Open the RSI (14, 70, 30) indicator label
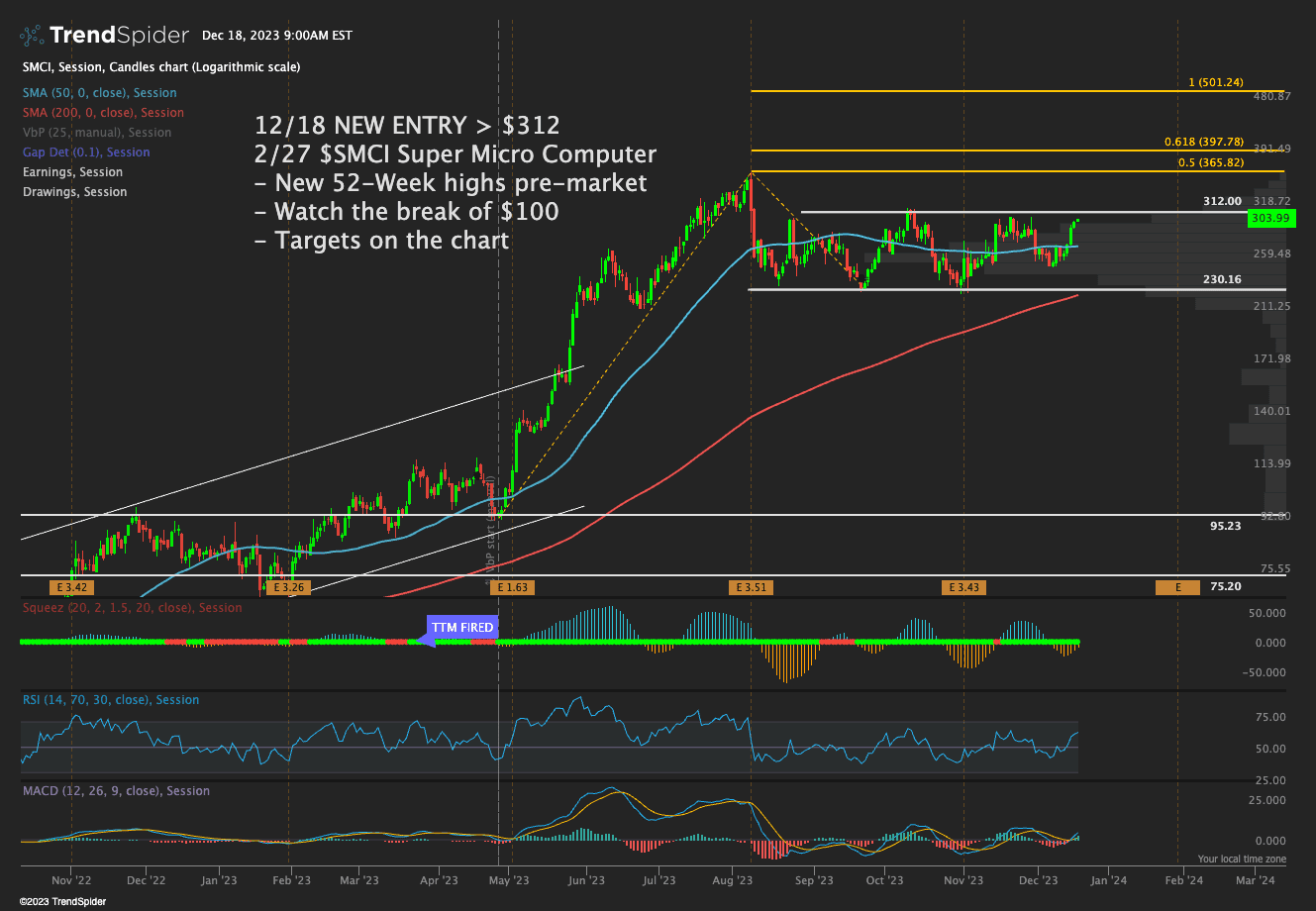This screenshot has width=1316, height=911. pyautogui.click(x=111, y=700)
